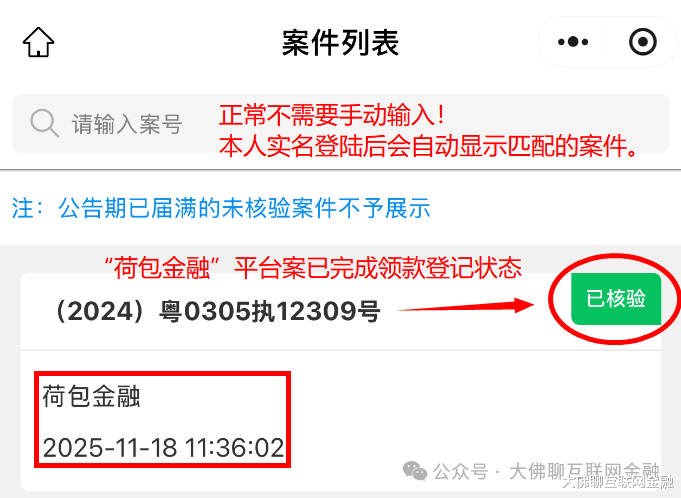Open case (2024)粤0305执12309号
The image size is (681, 498).
tap(216, 311)
